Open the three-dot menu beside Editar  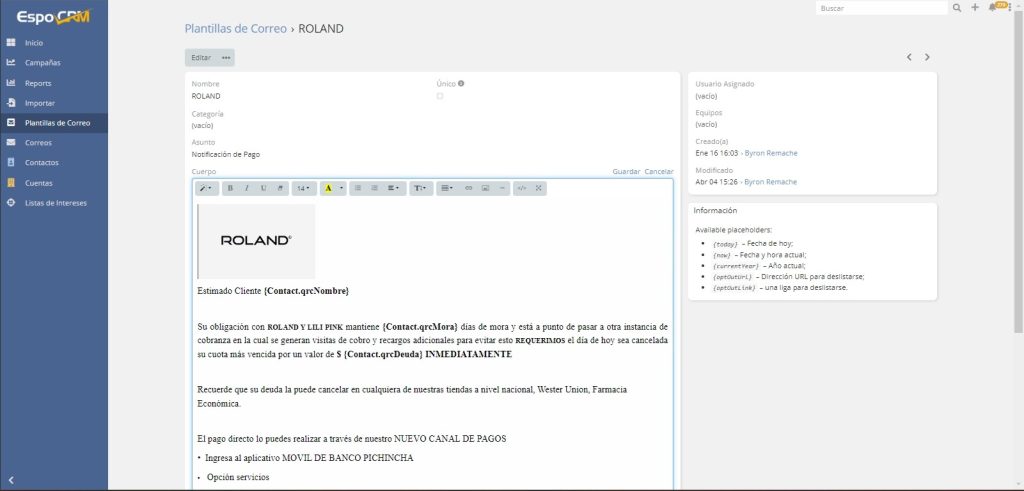tap(226, 57)
